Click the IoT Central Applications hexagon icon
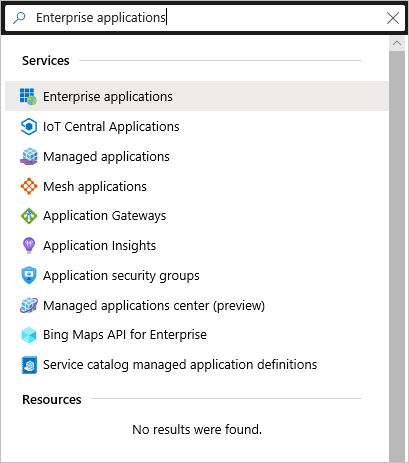 coord(29,127)
